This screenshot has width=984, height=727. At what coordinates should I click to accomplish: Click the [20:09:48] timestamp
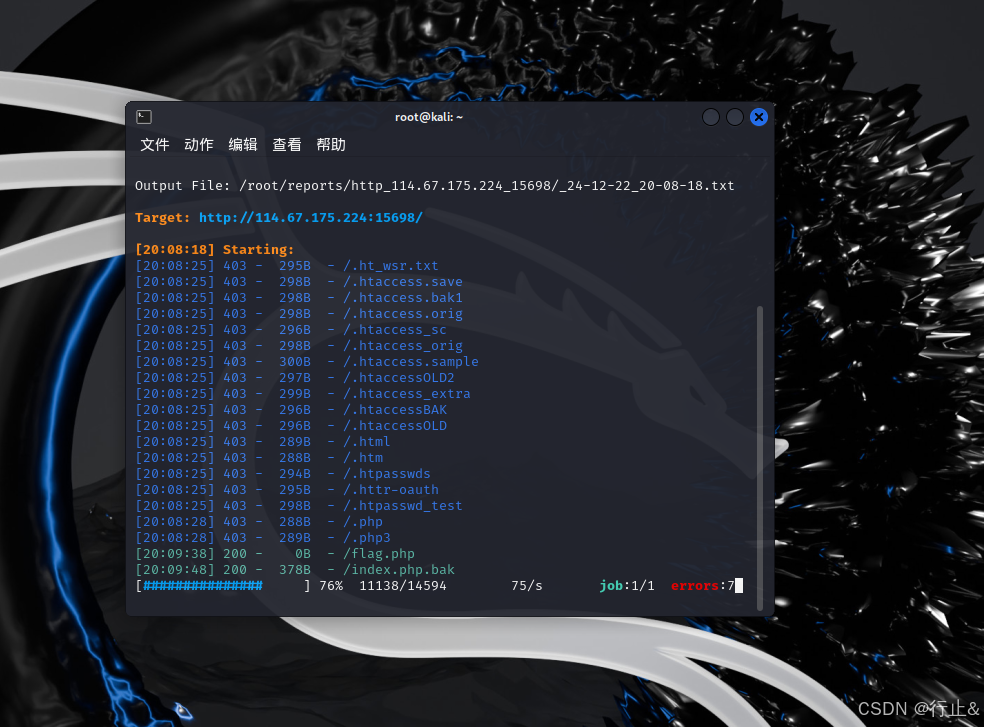coord(175,569)
